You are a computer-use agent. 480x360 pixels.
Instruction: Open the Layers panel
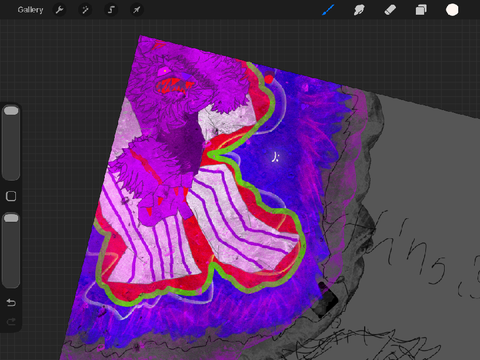coord(421,10)
